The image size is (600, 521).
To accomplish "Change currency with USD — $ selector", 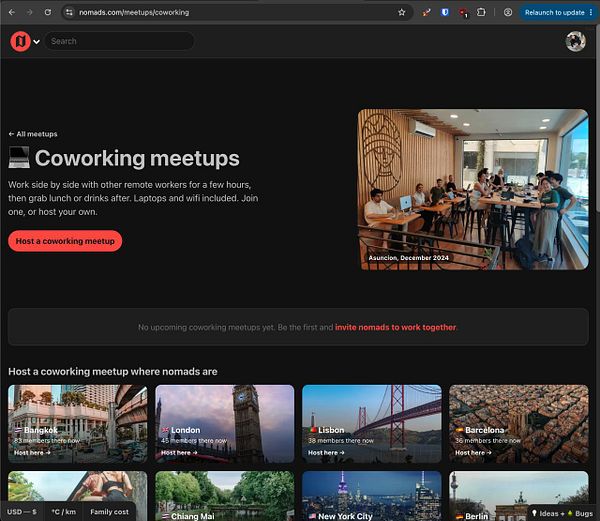I will [x=22, y=512].
